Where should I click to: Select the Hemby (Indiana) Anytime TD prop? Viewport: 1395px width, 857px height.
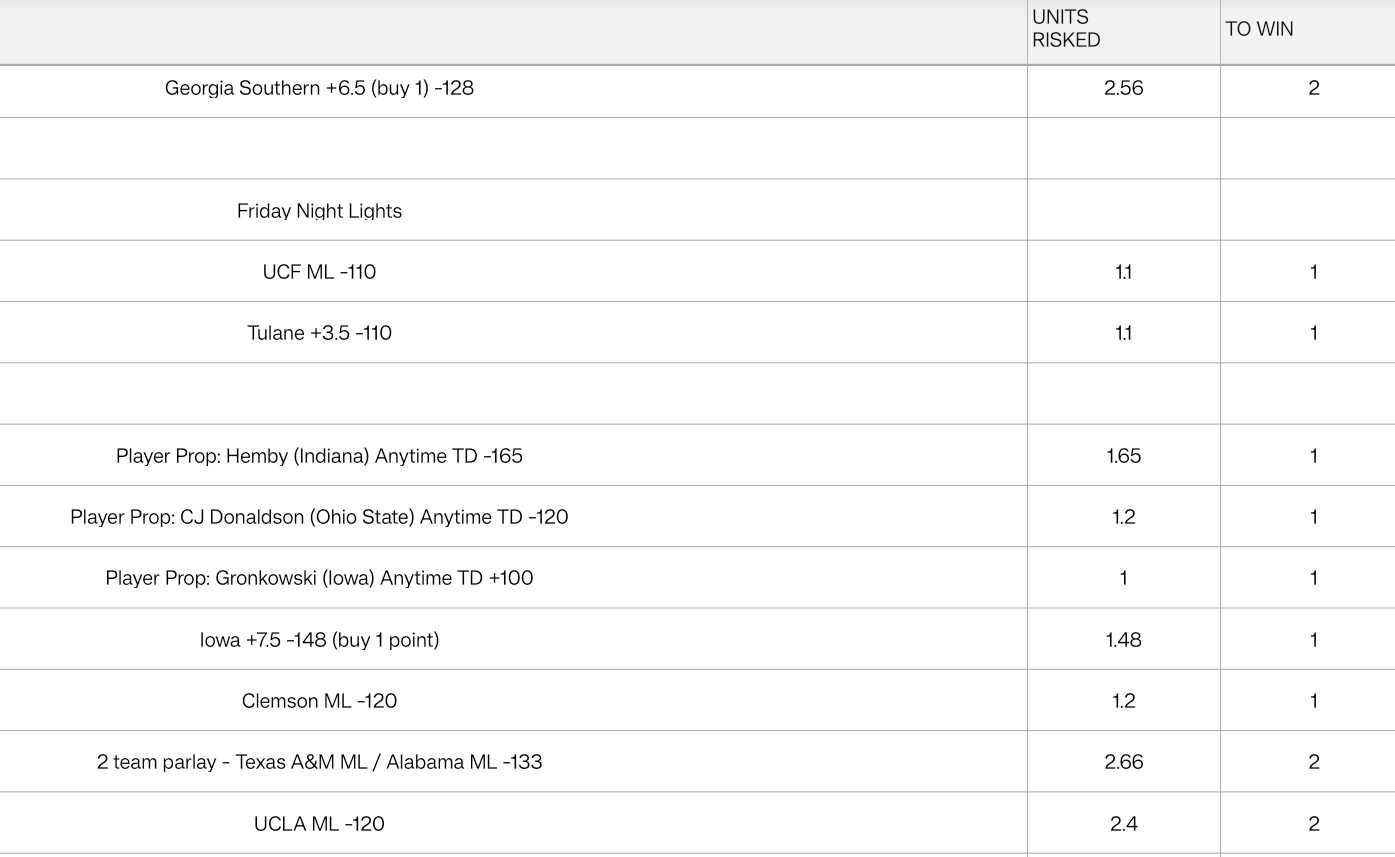coord(319,456)
